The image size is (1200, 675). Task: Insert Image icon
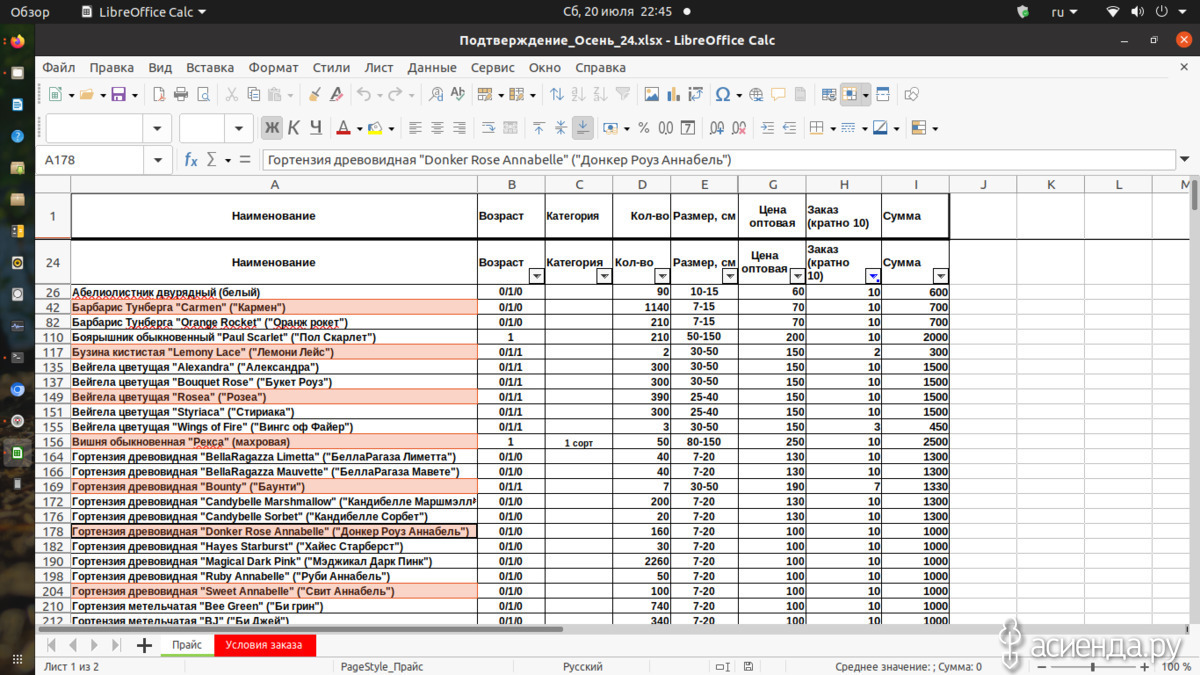[651, 95]
